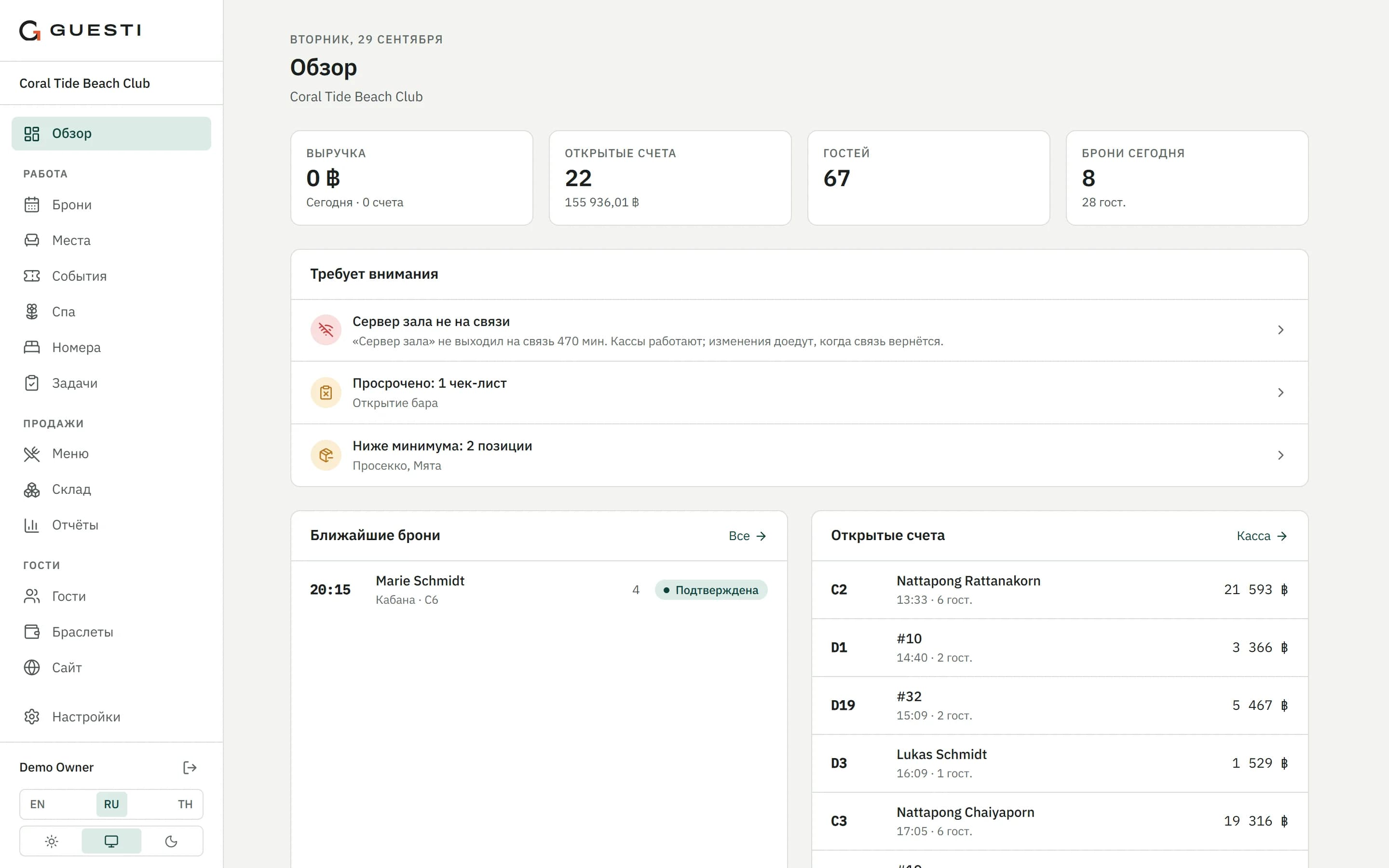Open the Спа flower icon

pos(31,312)
